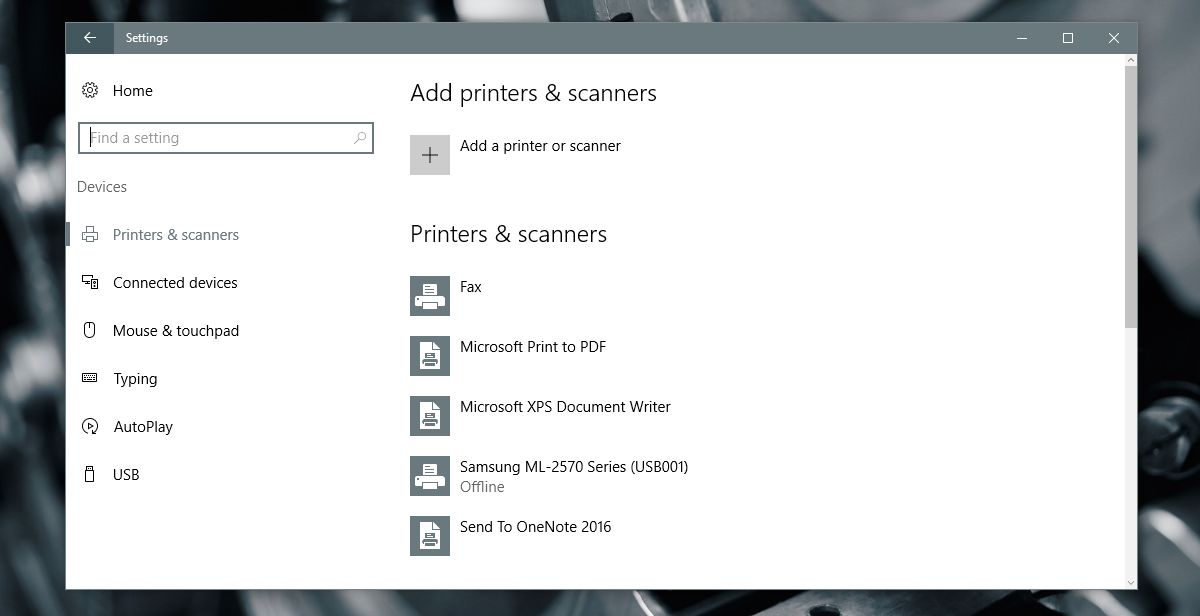
Task: Click the Microsoft Print to PDF icon
Action: point(430,356)
